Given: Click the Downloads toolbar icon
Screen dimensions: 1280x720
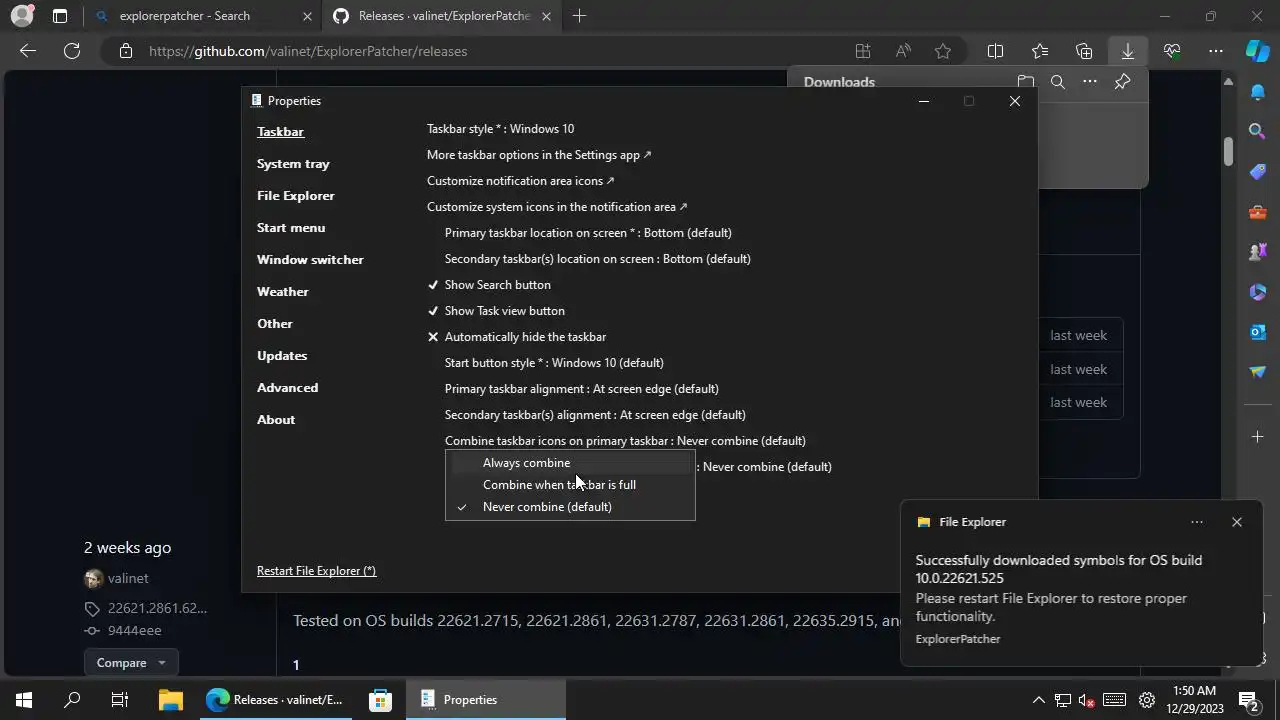Looking at the screenshot, I should pyautogui.click(x=1128, y=51).
